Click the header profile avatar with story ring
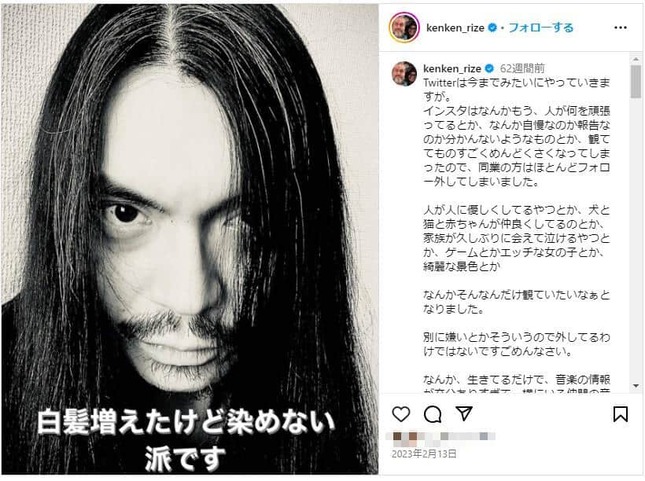 click(404, 28)
